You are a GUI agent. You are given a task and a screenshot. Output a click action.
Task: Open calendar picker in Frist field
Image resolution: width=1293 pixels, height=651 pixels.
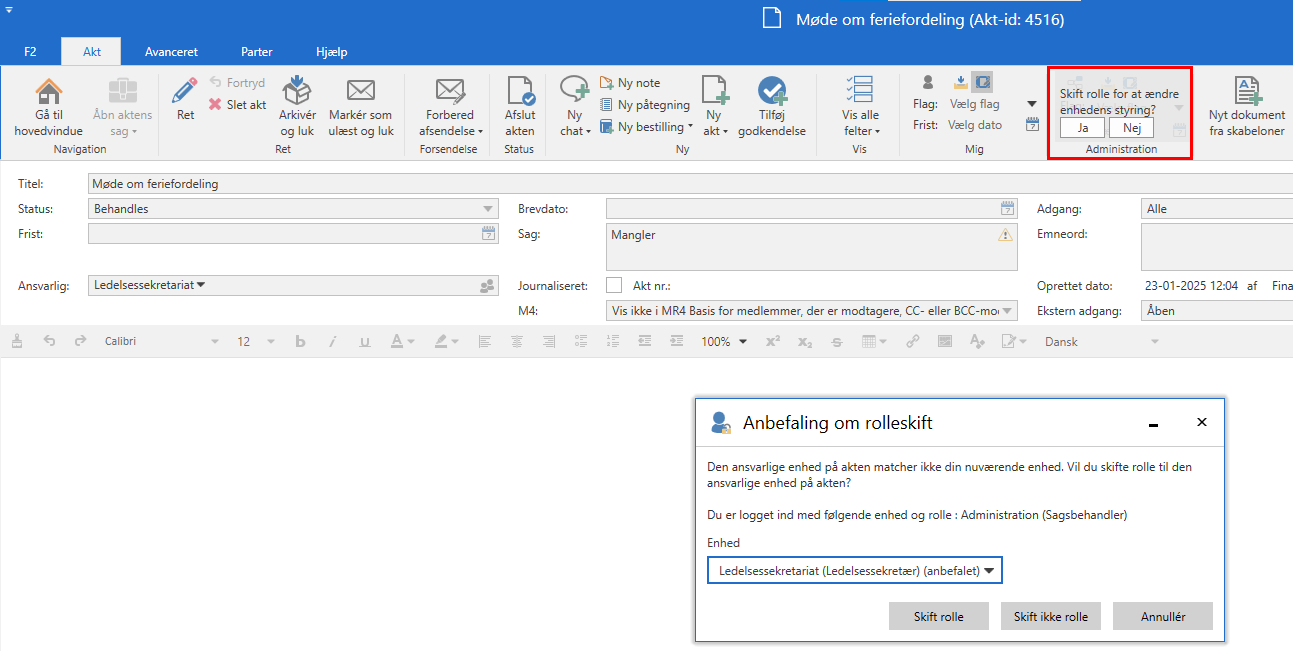tap(488, 233)
